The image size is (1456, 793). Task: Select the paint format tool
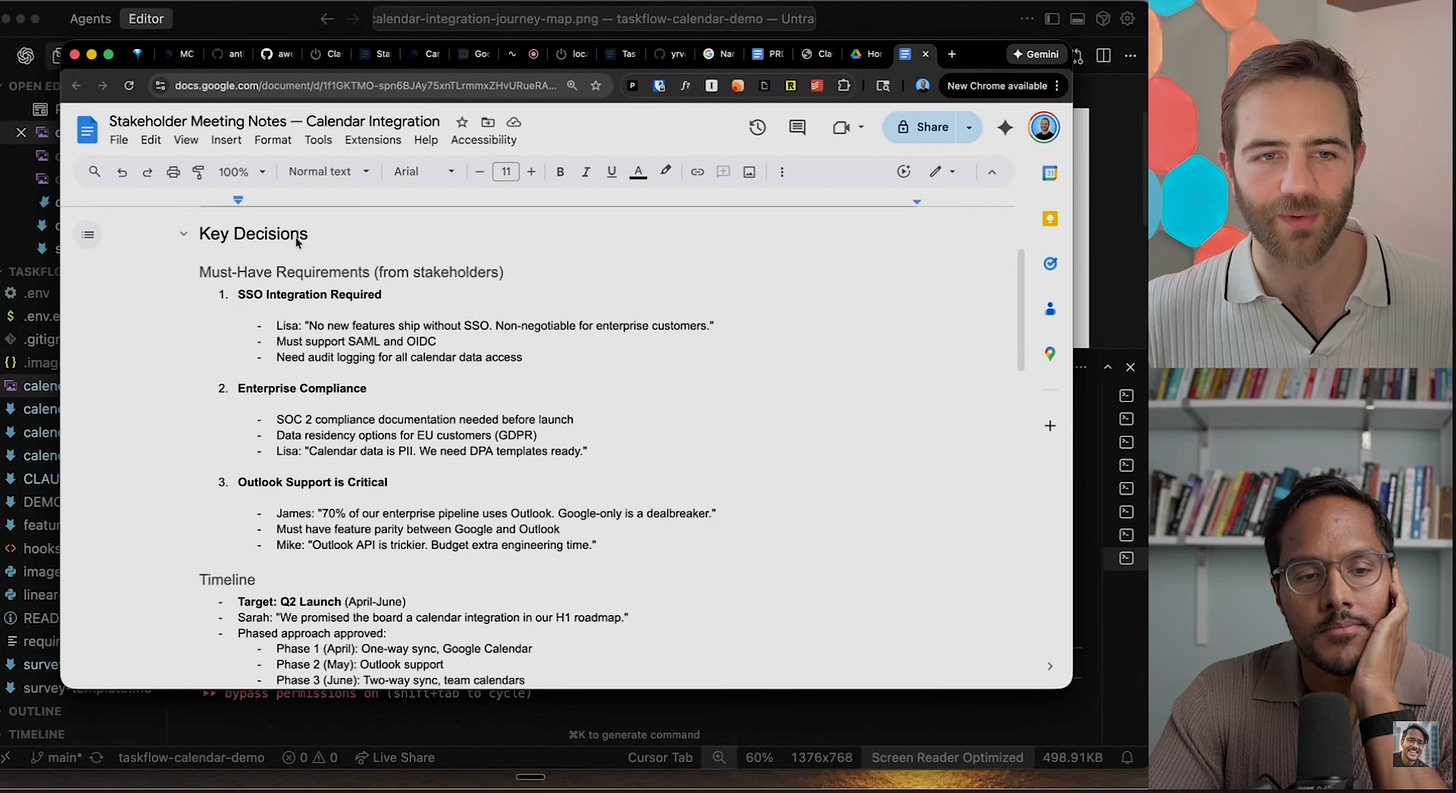click(198, 172)
